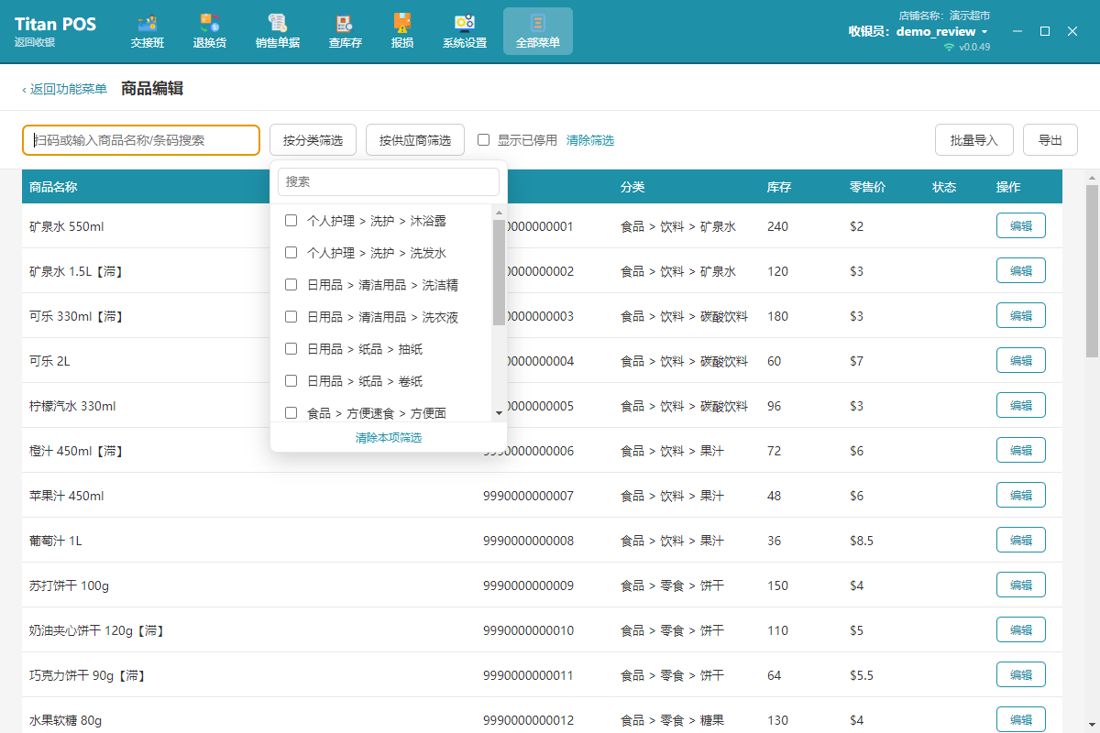1100x733 pixels.
Task: Expand the 按供应商筛选 filter dropdown
Action: coord(415,140)
